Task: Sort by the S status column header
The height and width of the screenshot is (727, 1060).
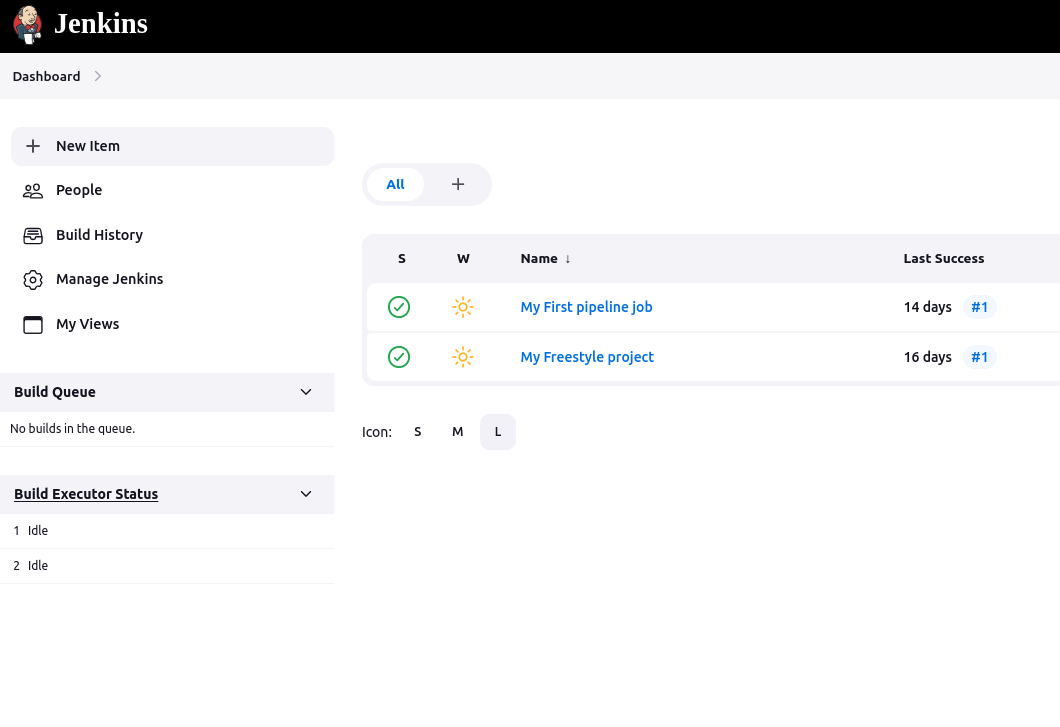Action: (x=402, y=259)
